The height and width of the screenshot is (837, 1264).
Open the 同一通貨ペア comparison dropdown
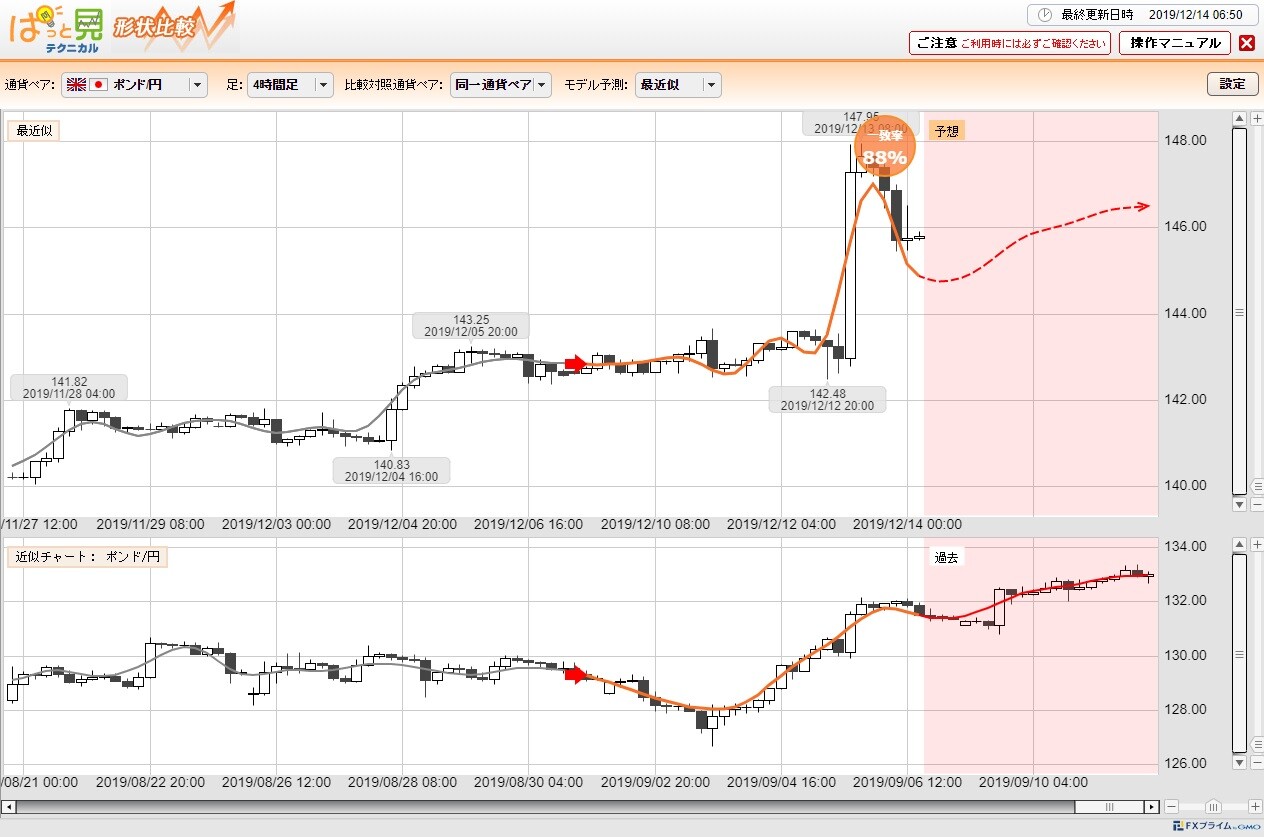click(x=500, y=85)
